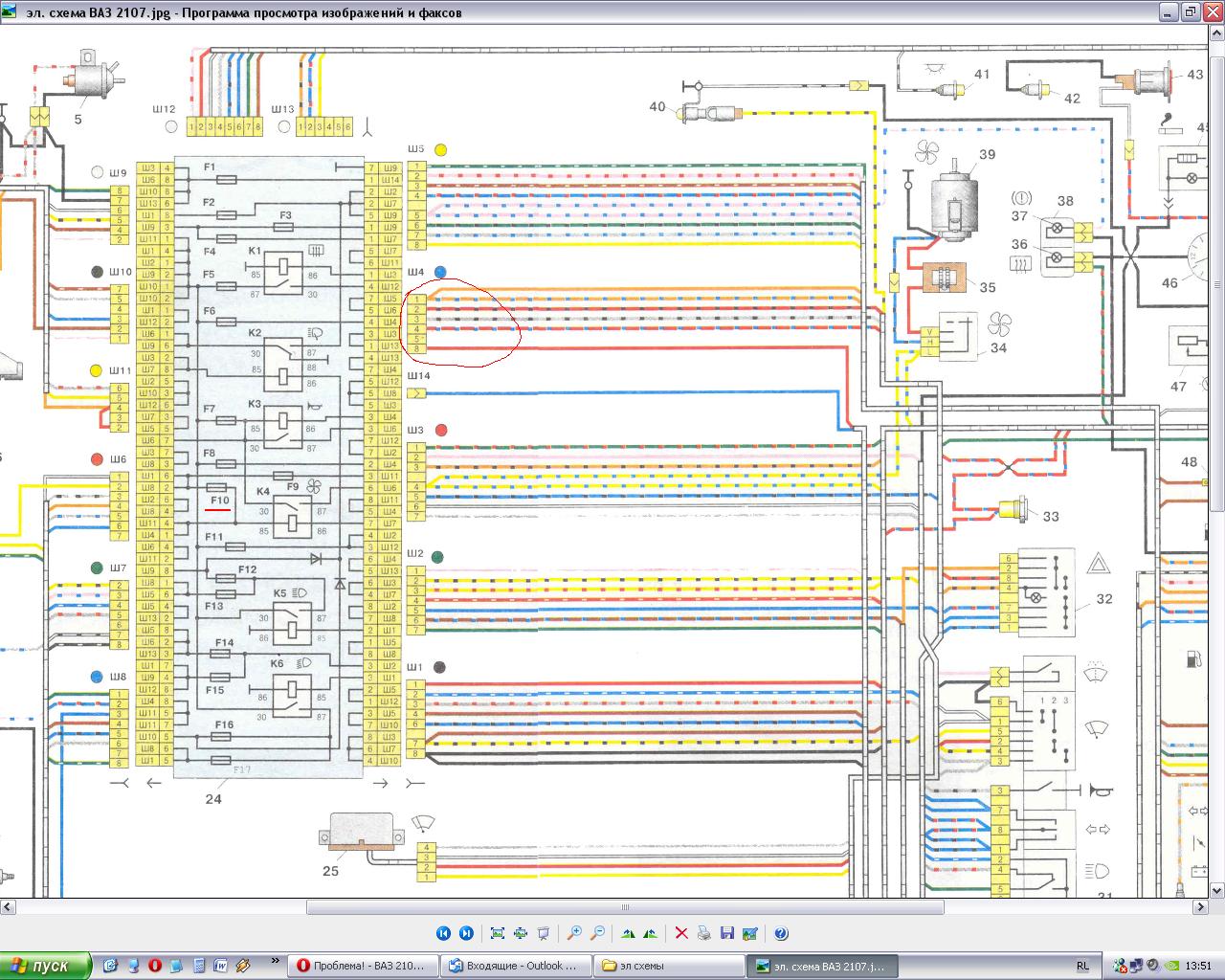Image resolution: width=1225 pixels, height=980 pixels.
Task: Start the slide show
Action: [x=544, y=933]
